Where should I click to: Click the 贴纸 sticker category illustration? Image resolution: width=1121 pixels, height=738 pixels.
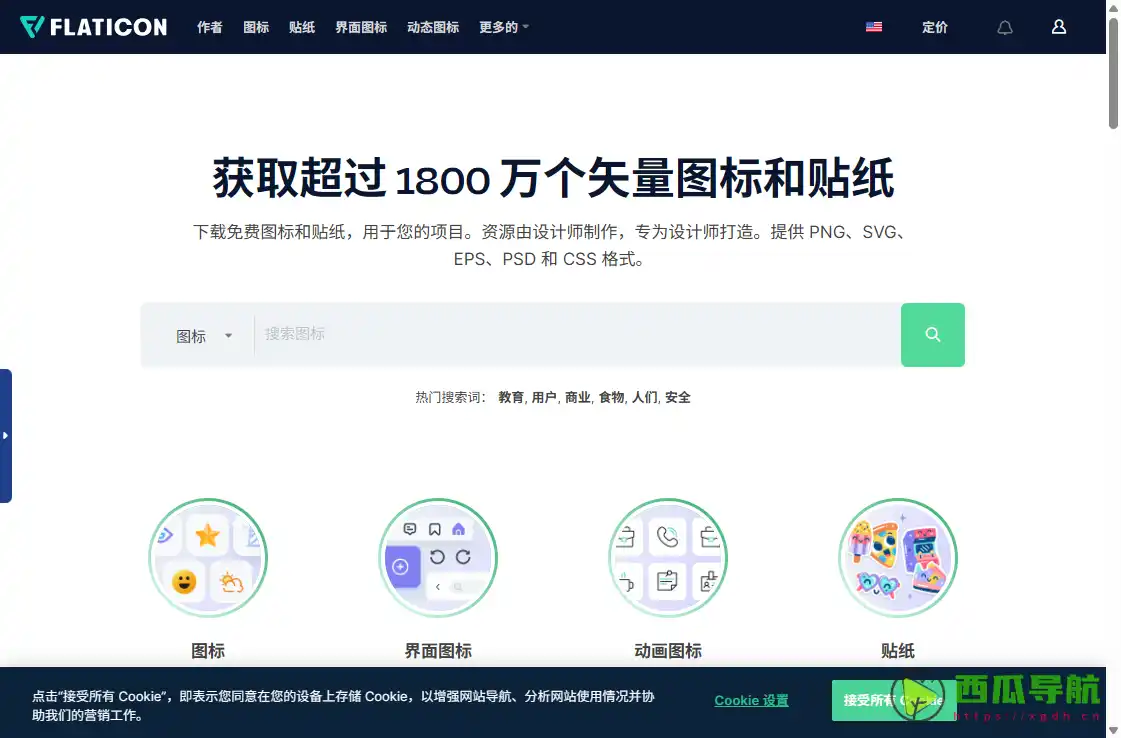(x=897, y=557)
